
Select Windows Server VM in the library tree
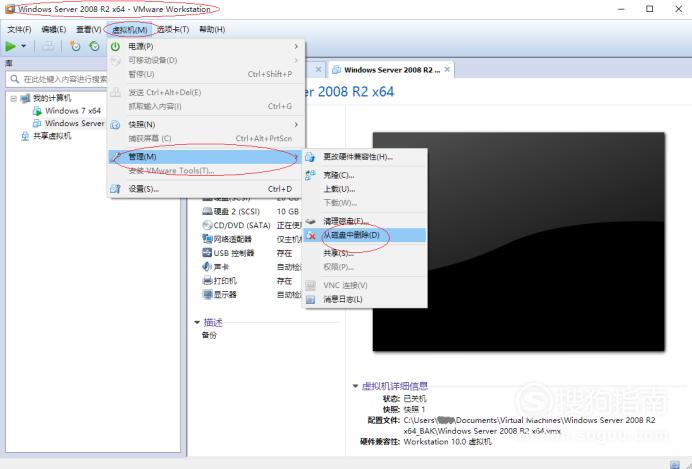(75, 124)
